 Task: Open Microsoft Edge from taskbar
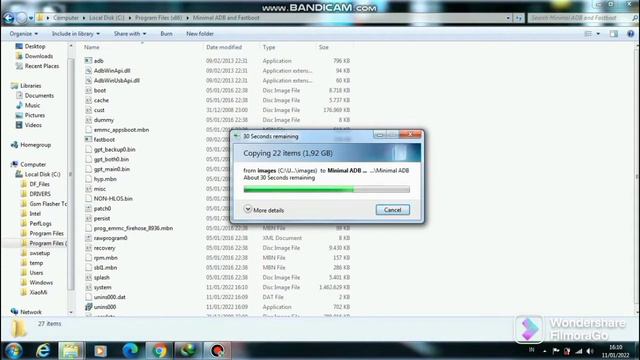point(131,351)
